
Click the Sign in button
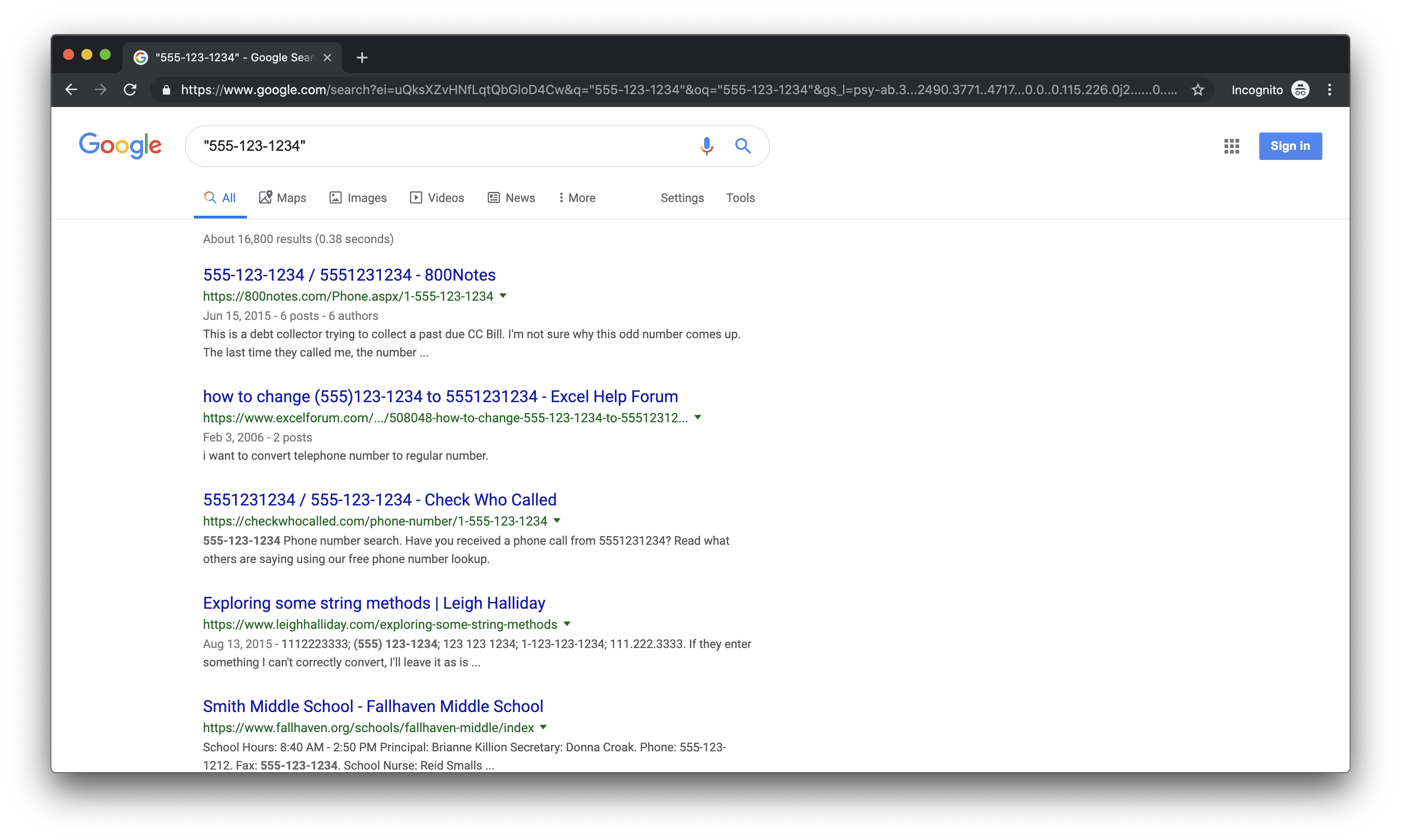pos(1290,146)
